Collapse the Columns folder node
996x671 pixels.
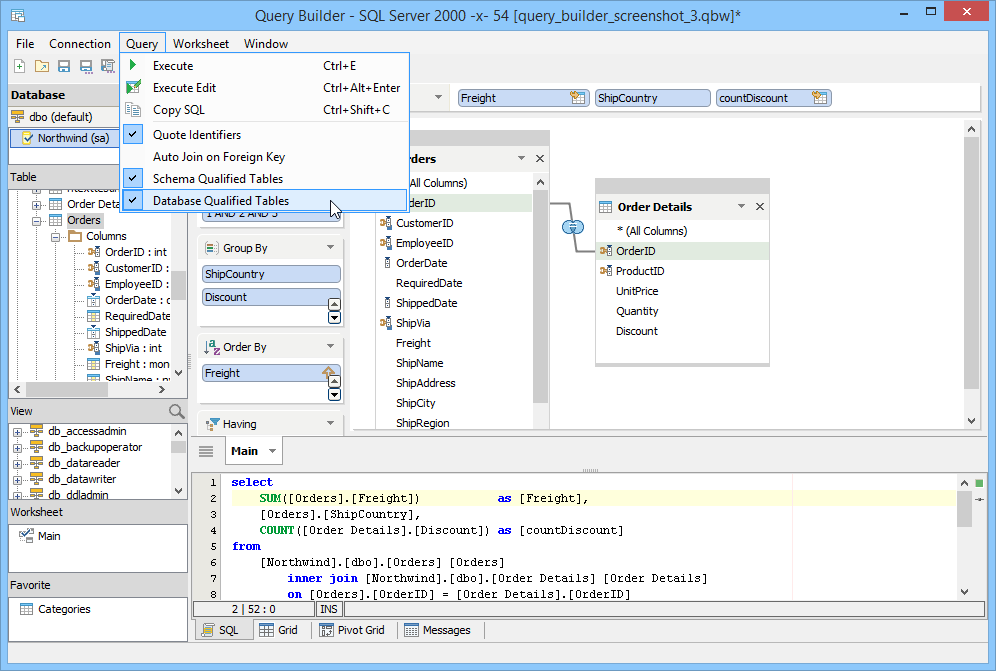56,236
